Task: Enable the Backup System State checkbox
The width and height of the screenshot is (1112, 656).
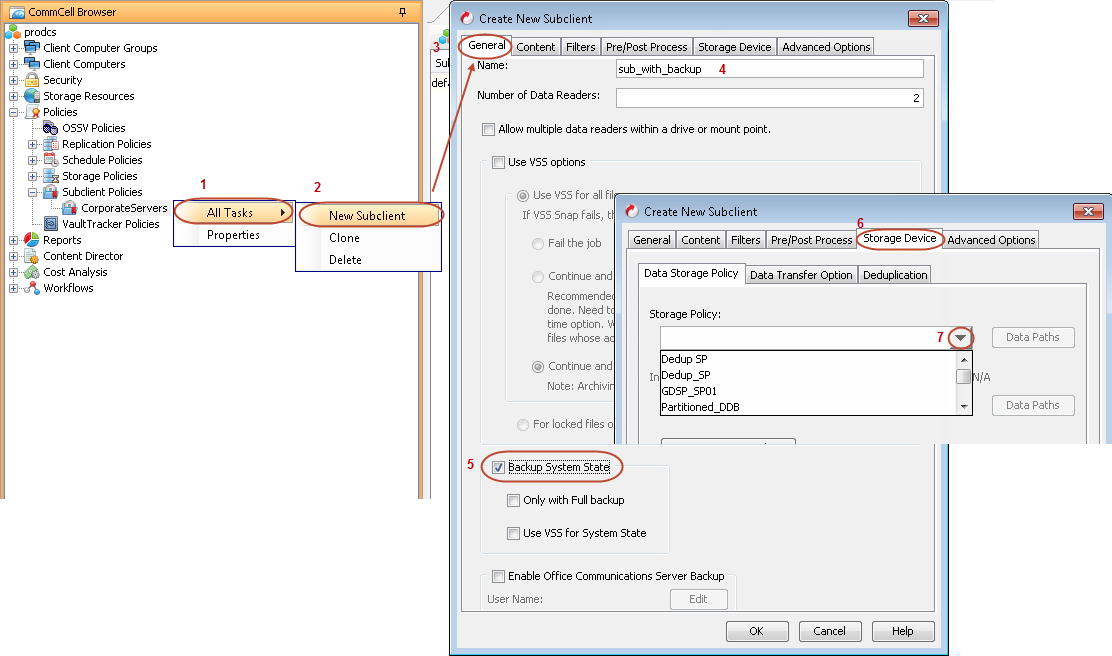Action: point(498,467)
